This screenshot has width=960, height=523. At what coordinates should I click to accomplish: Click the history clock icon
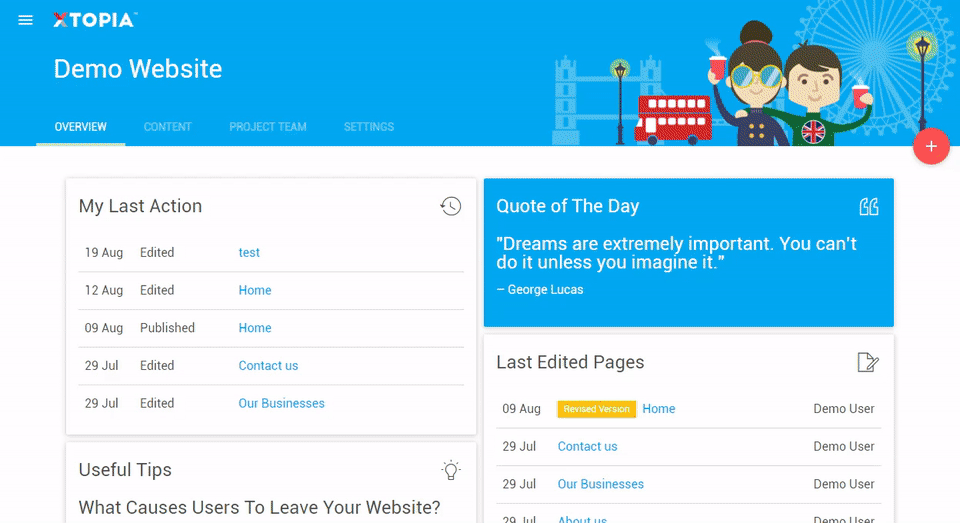tap(451, 206)
